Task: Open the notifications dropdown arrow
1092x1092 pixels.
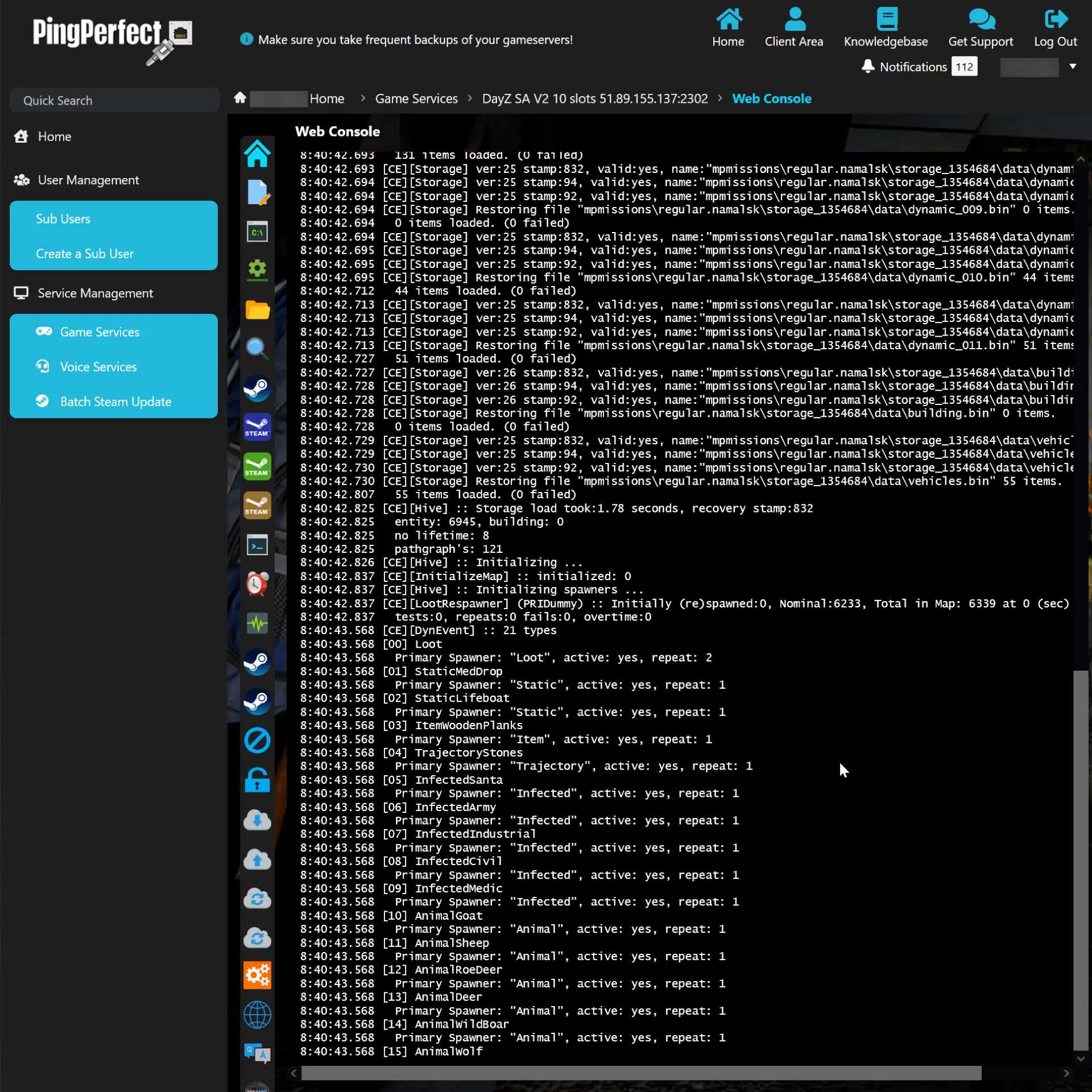Action: [x=1073, y=67]
